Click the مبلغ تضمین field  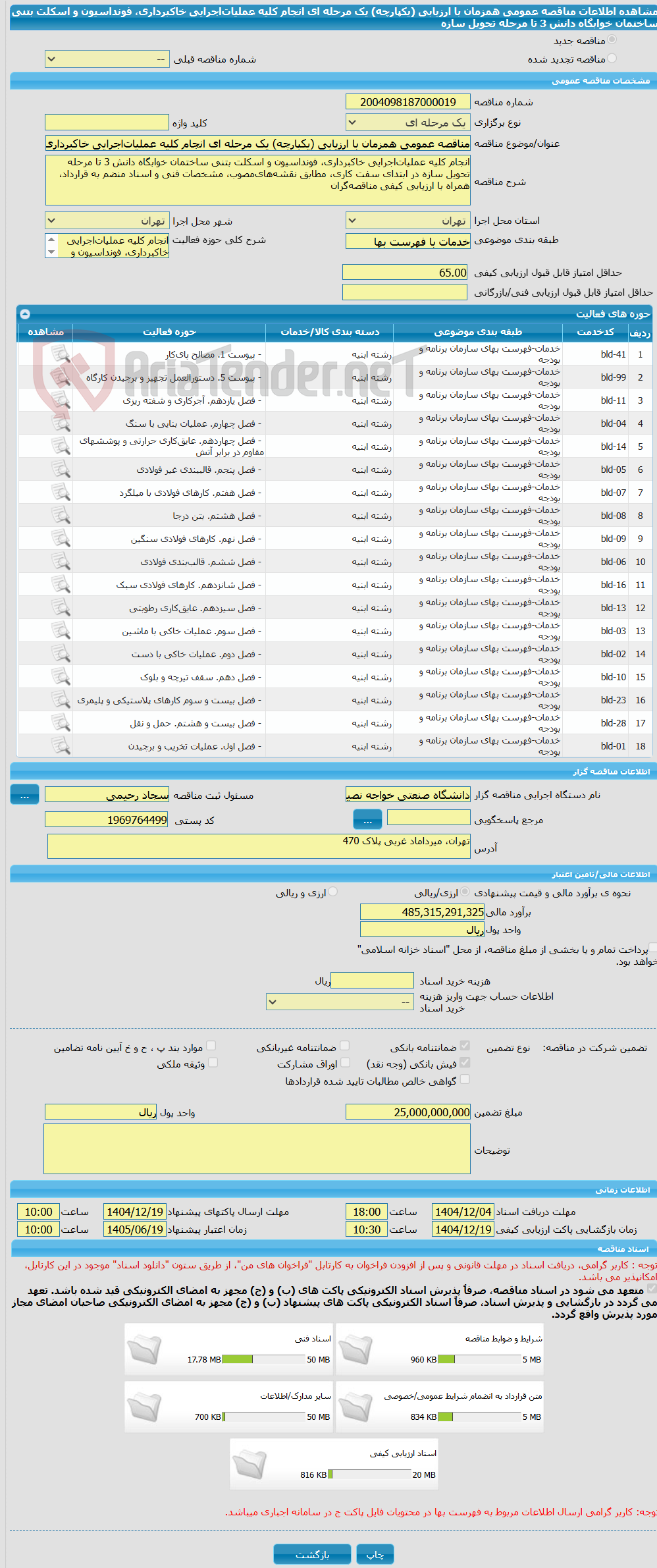[408, 1112]
